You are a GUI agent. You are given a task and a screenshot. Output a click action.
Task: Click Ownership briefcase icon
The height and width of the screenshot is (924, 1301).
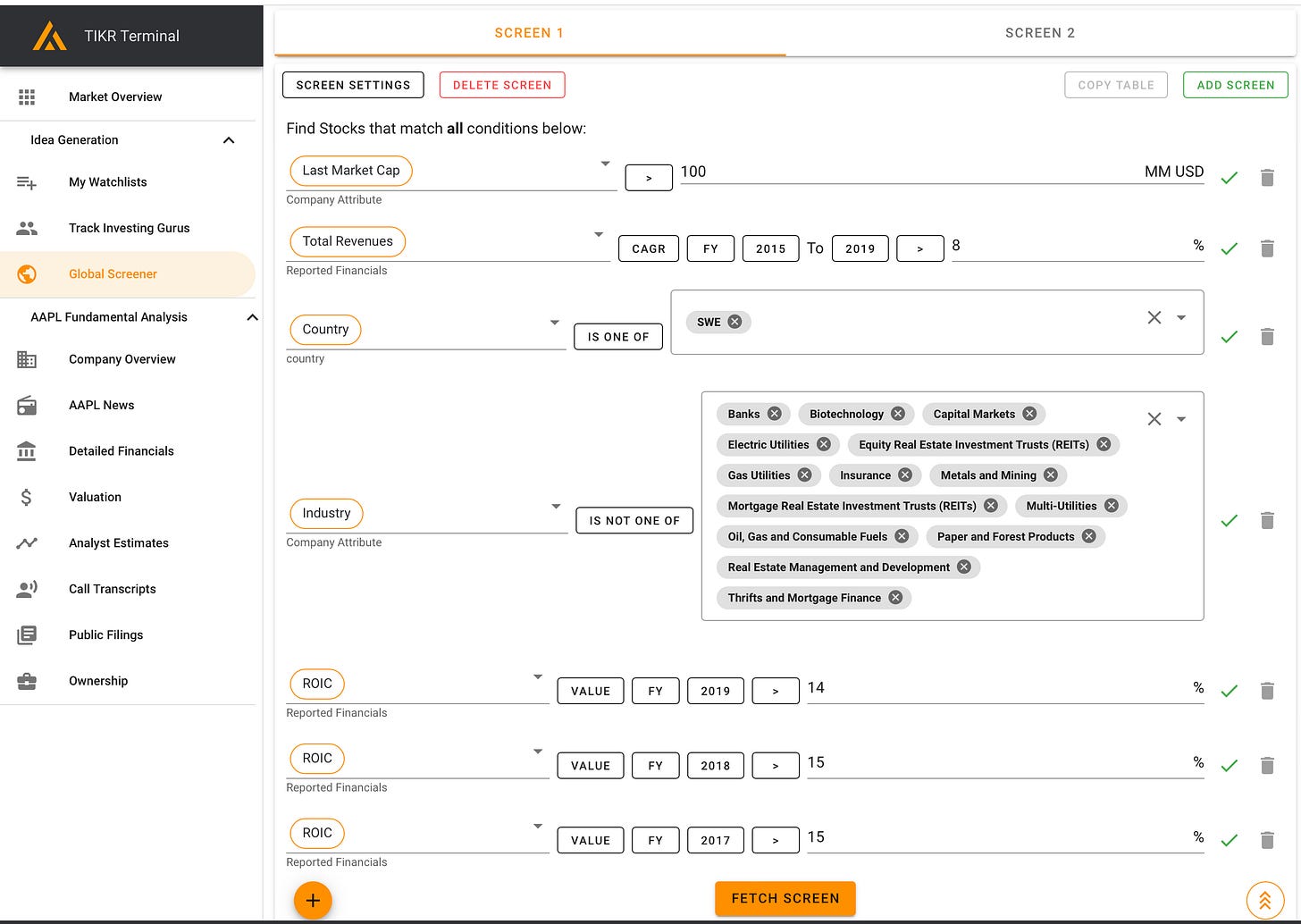click(x=27, y=681)
